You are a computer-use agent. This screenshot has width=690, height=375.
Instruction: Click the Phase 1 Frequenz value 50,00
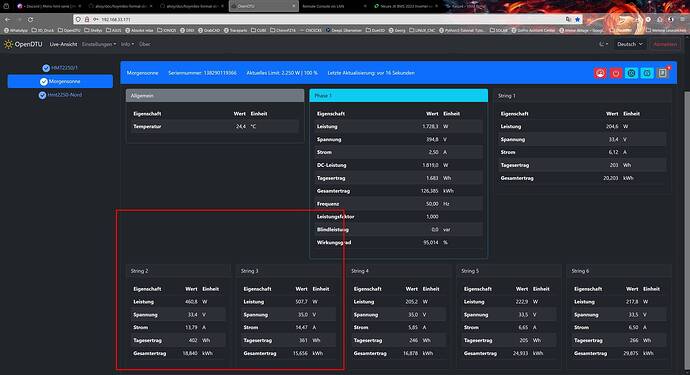coord(432,204)
